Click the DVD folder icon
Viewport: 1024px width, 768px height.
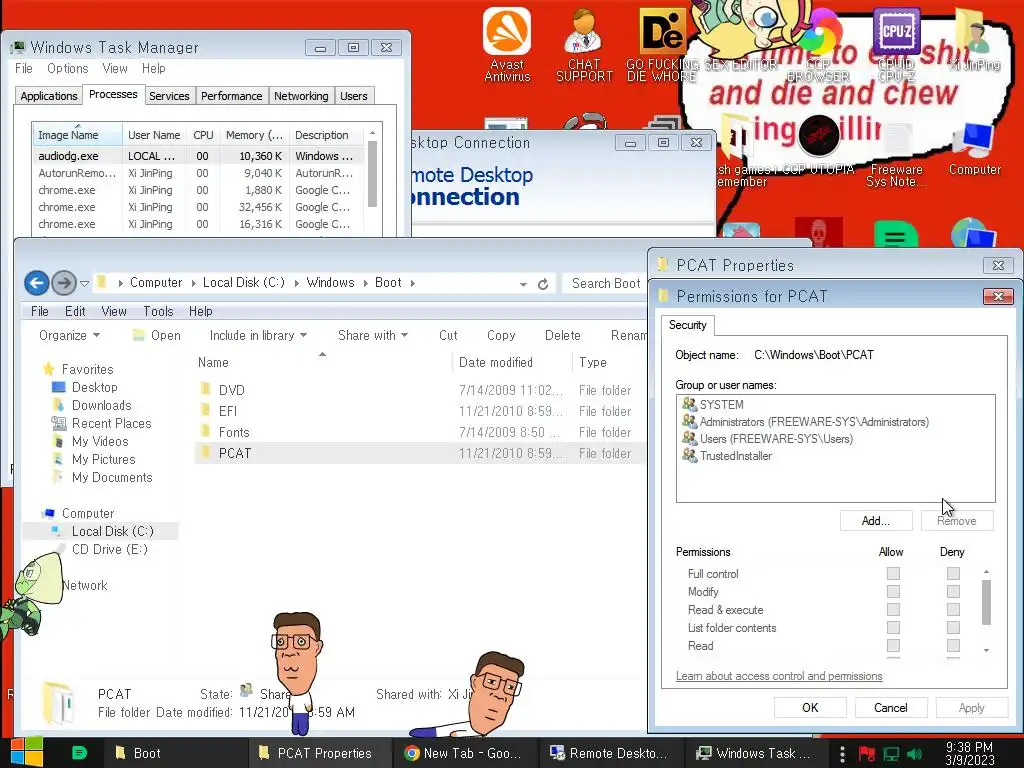206,390
